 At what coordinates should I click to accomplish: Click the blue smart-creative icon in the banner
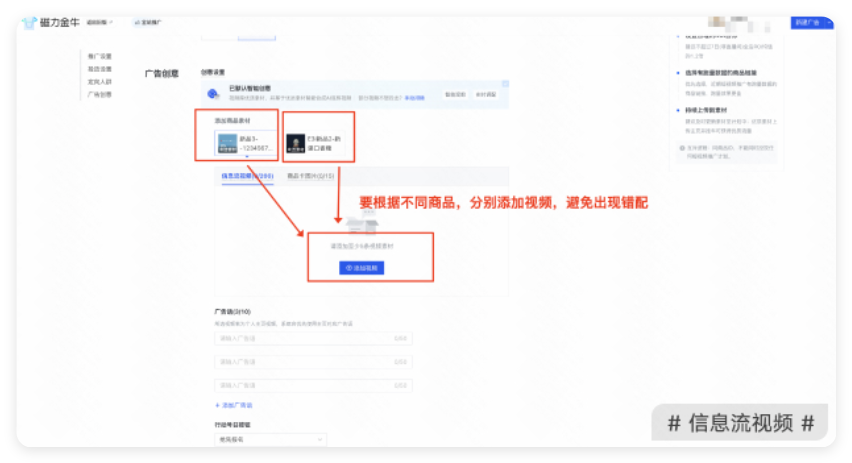click(x=213, y=94)
